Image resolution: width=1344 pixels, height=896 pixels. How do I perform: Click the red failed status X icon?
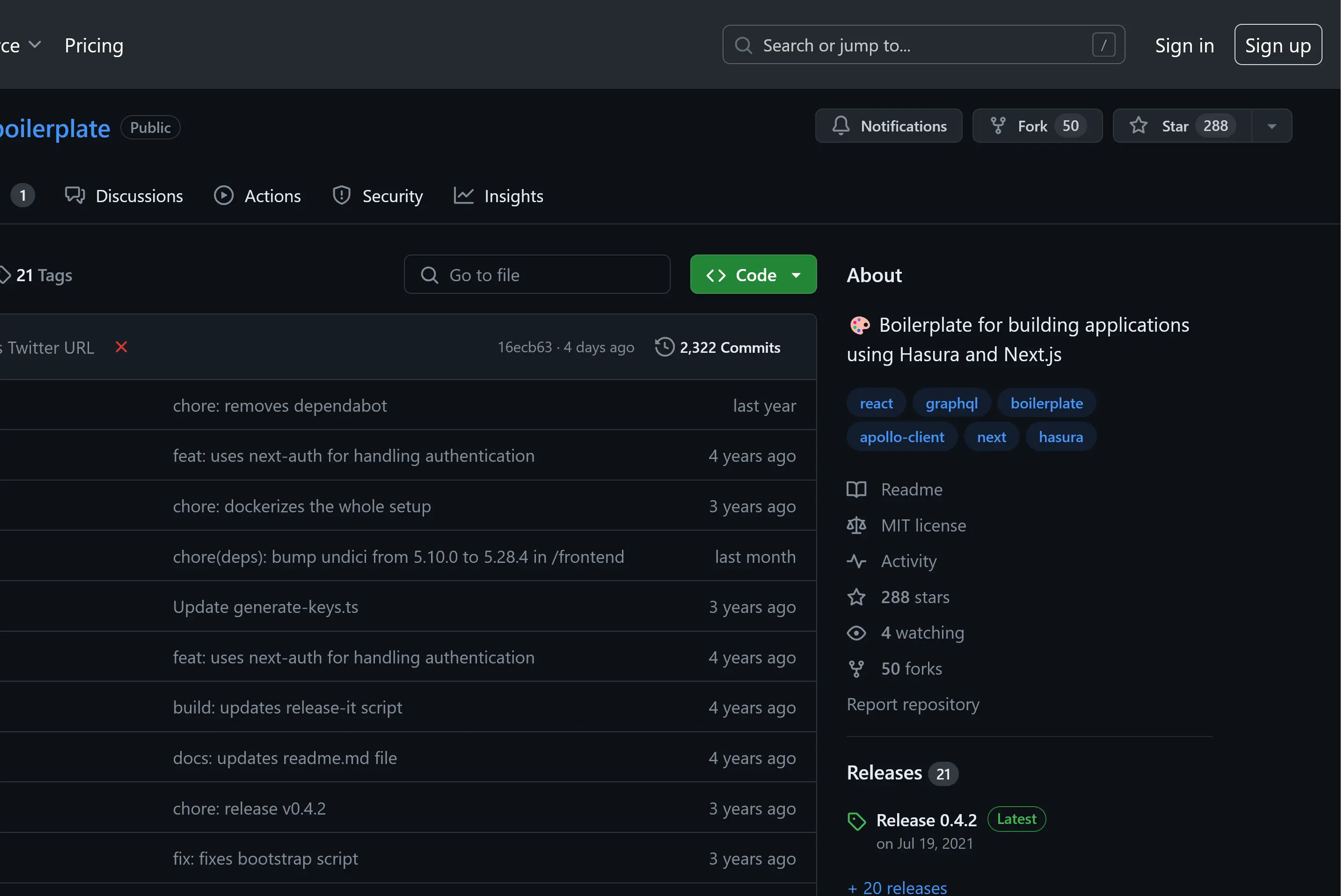(x=121, y=347)
